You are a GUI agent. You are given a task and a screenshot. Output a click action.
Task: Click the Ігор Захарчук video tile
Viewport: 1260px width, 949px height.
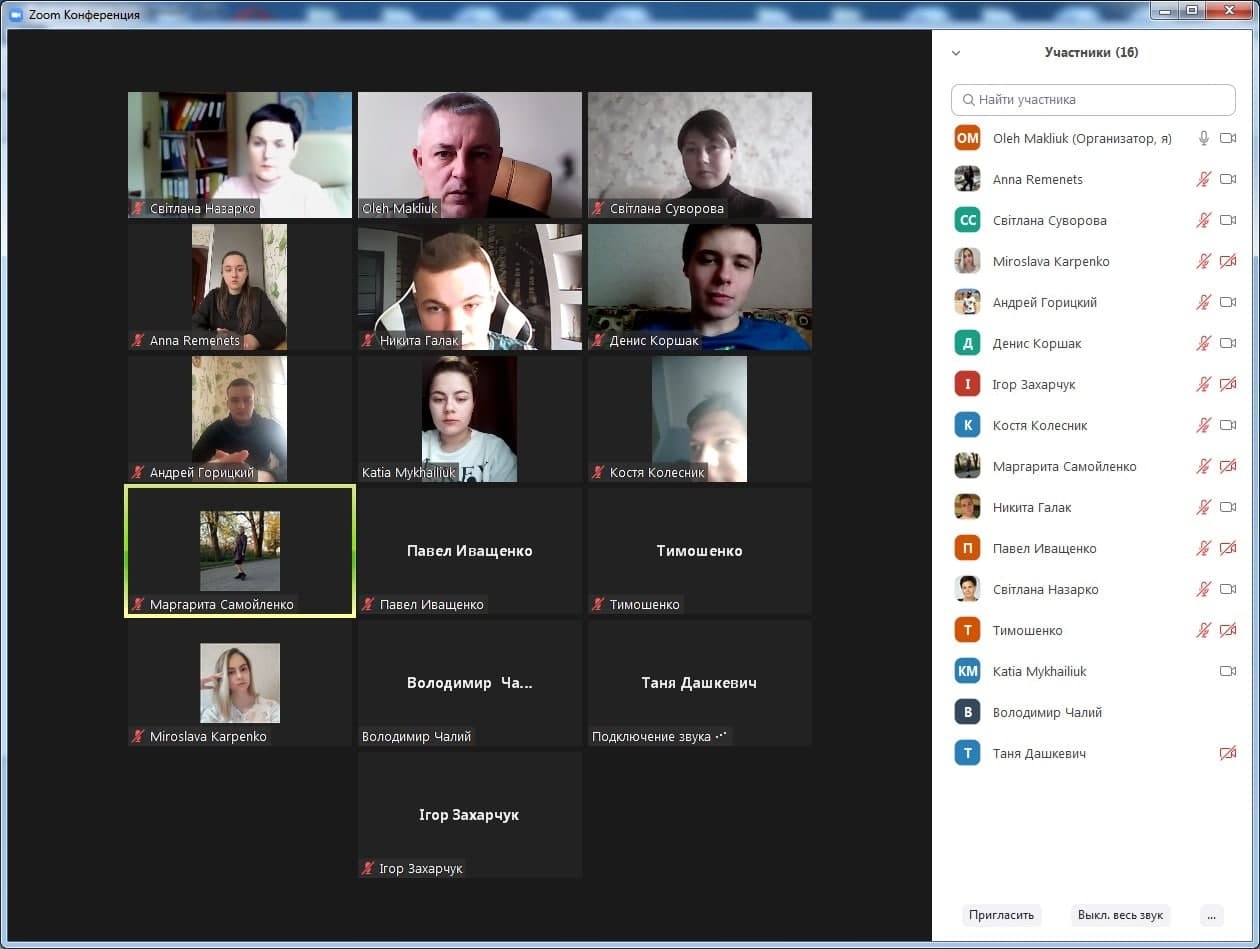[x=470, y=815]
